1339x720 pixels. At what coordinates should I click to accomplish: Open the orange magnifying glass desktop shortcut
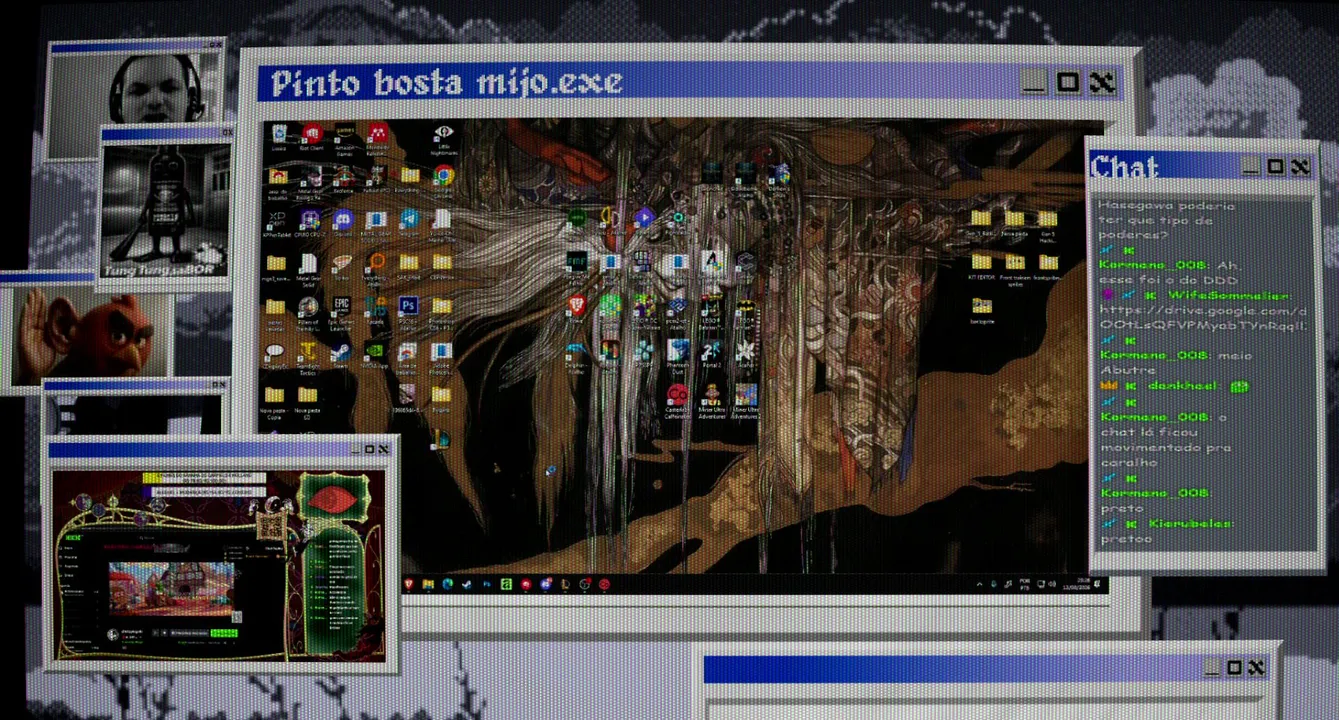click(376, 266)
